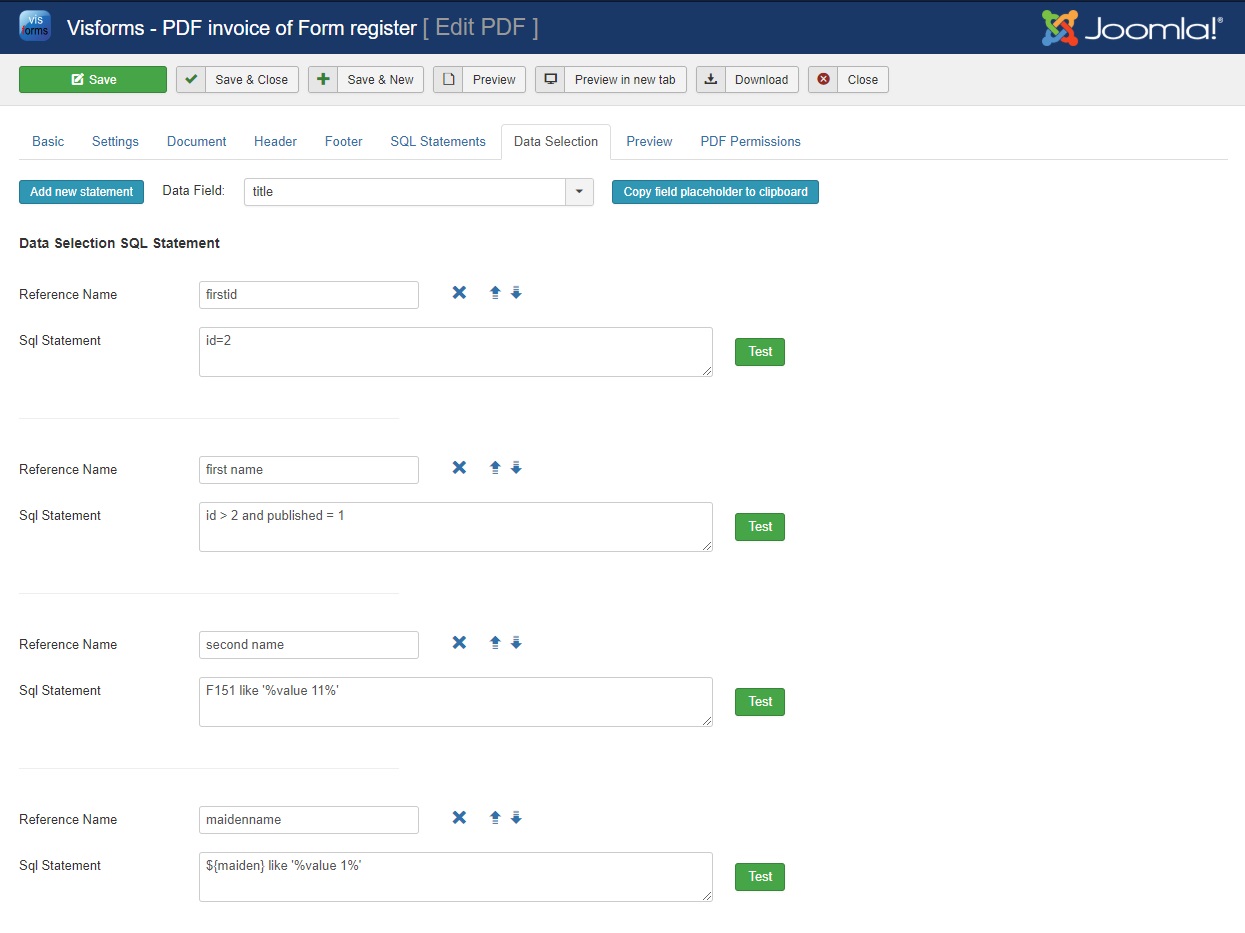Screen dimensions: 1245x933
Task: Switch to the SQL Statements tab
Action: [437, 142]
